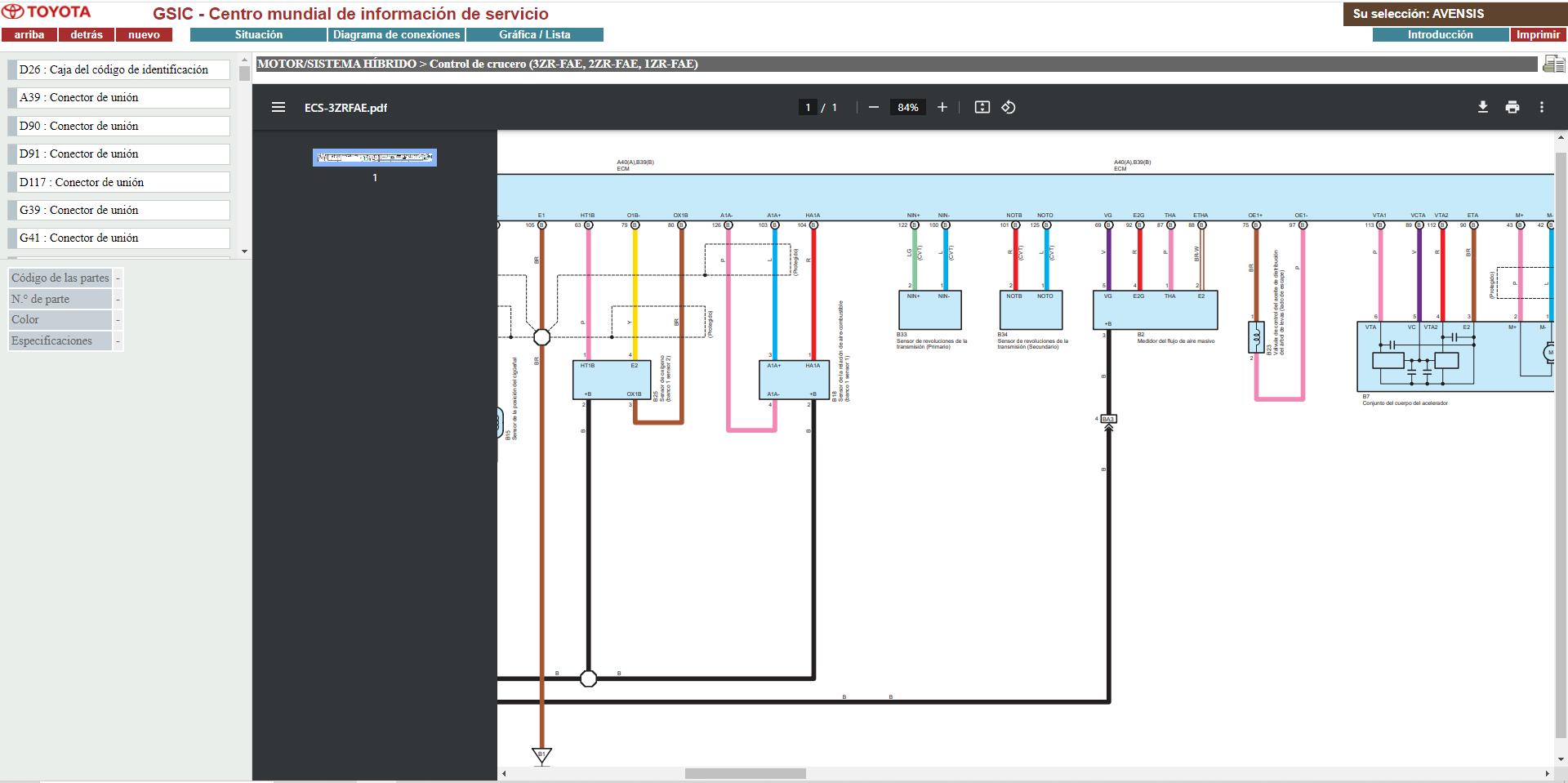Click PDF scroll right arrow
The width and height of the screenshot is (1568, 783).
point(1547,773)
